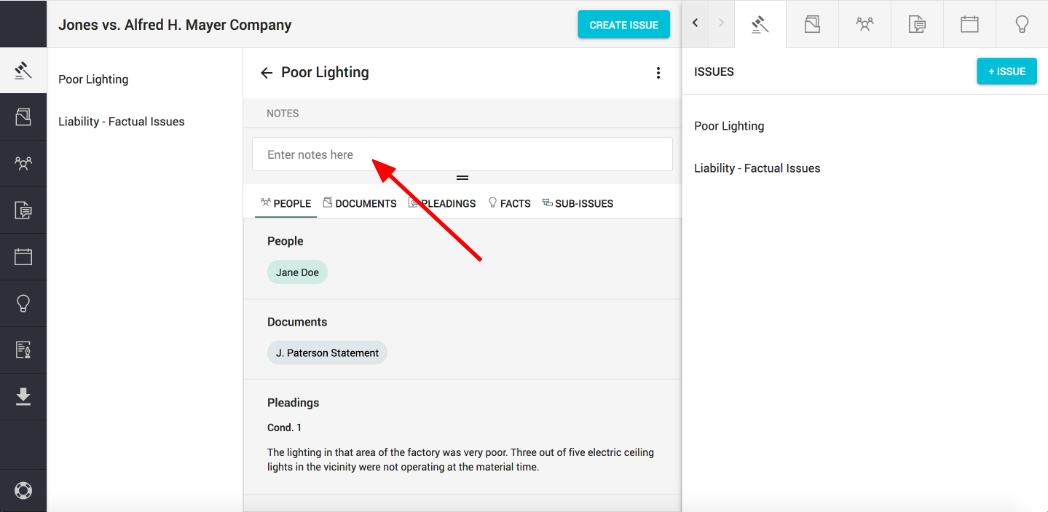
Task: Select People tab in right panel
Action: tap(865, 24)
